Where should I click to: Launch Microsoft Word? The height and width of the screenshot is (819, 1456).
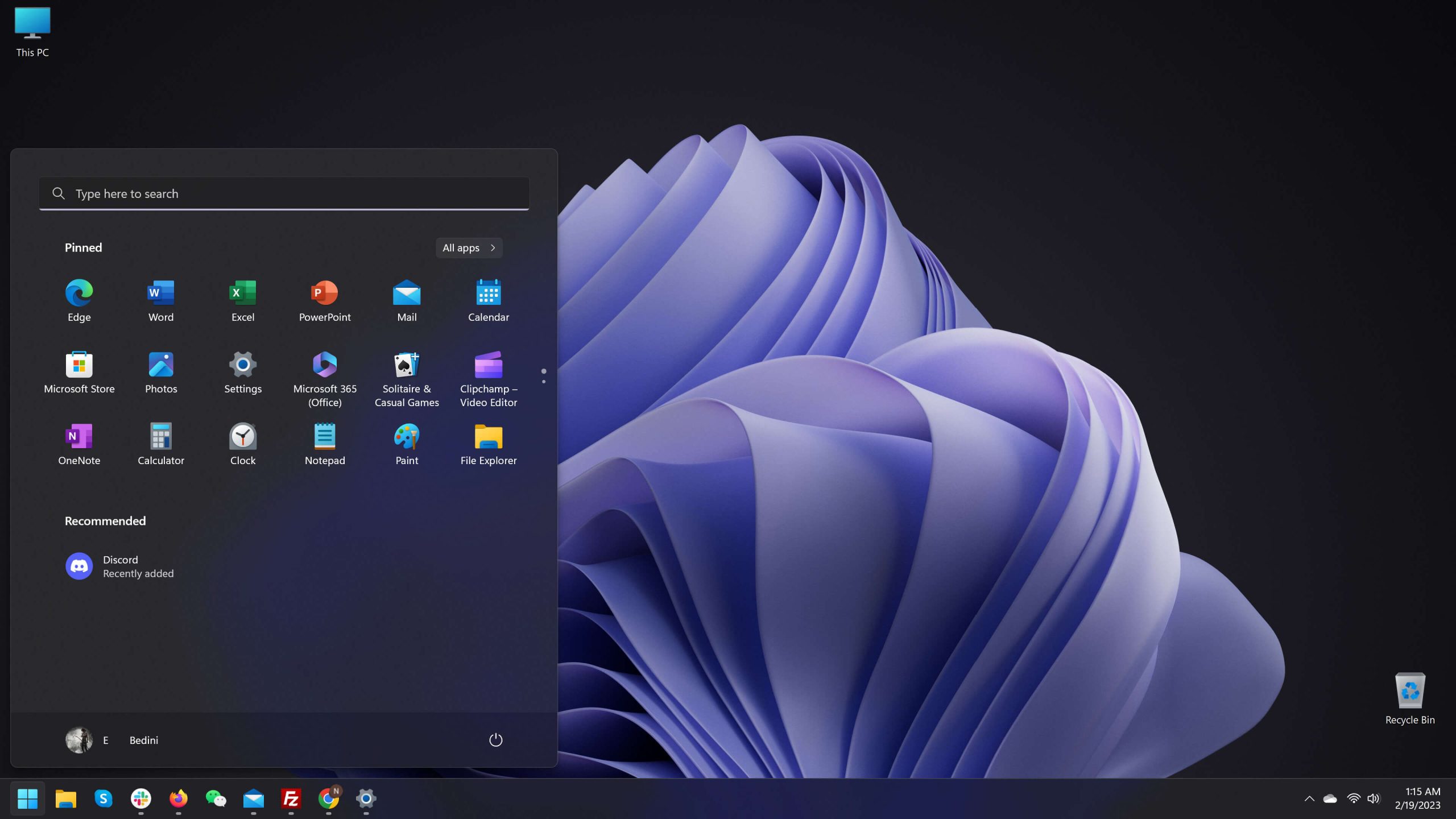coord(160,298)
